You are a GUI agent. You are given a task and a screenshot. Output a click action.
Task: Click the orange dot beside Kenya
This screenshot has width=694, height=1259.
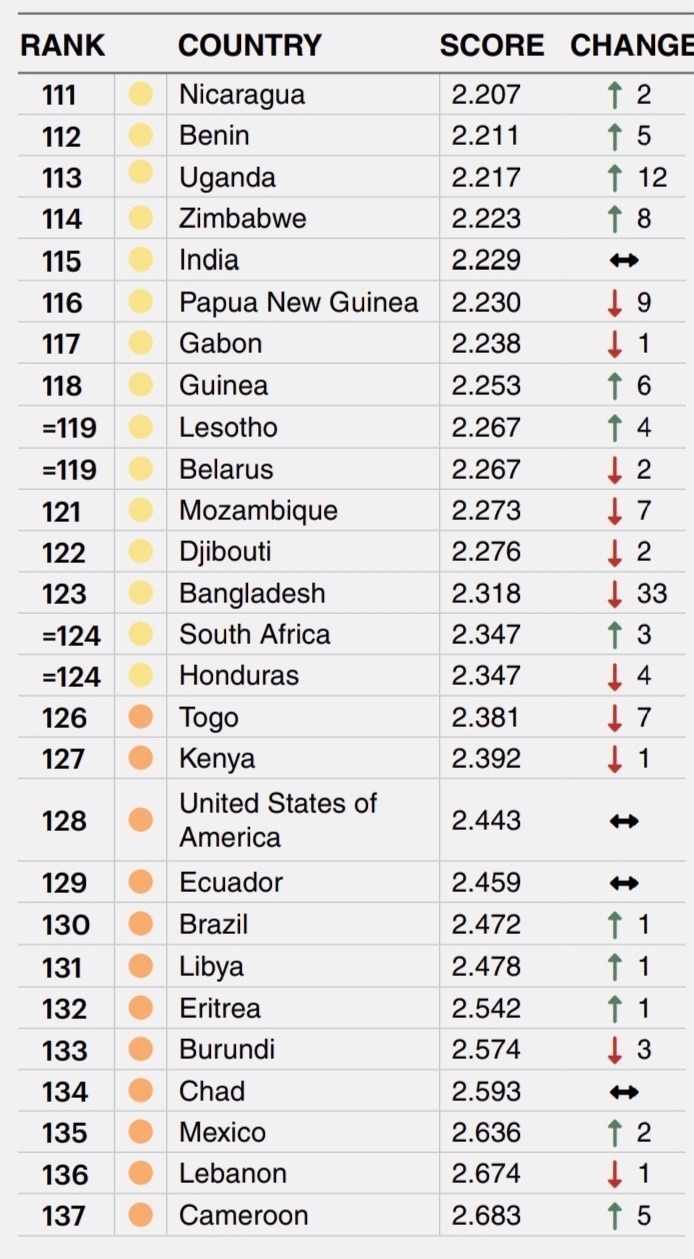click(141, 759)
